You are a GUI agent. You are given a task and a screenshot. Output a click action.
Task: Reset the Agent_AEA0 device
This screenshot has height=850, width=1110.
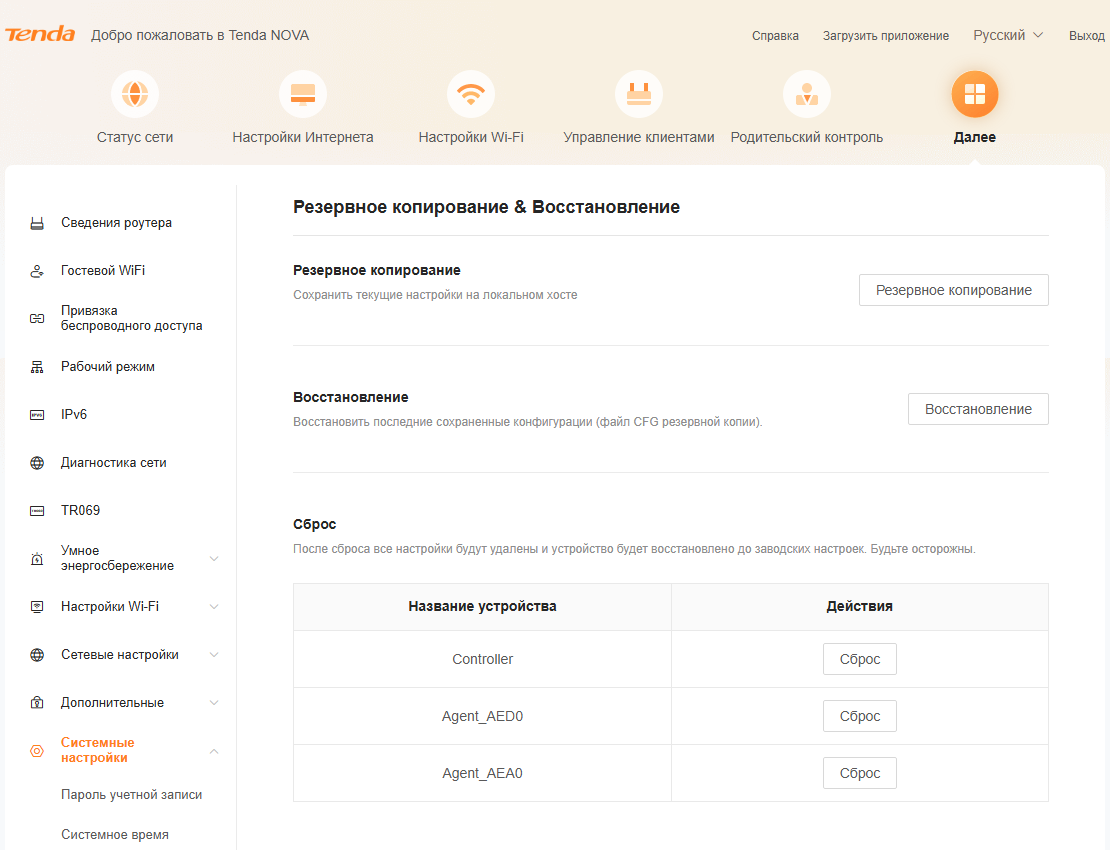(859, 773)
